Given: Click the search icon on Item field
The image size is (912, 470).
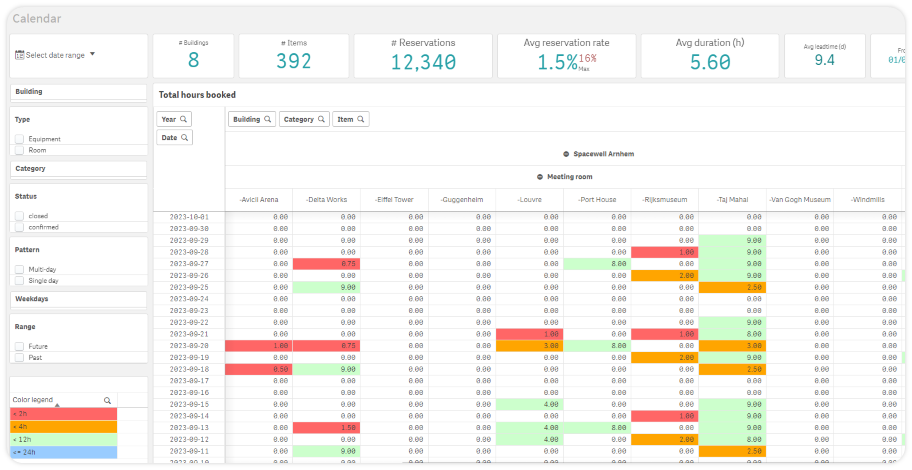Looking at the screenshot, I should pos(361,119).
